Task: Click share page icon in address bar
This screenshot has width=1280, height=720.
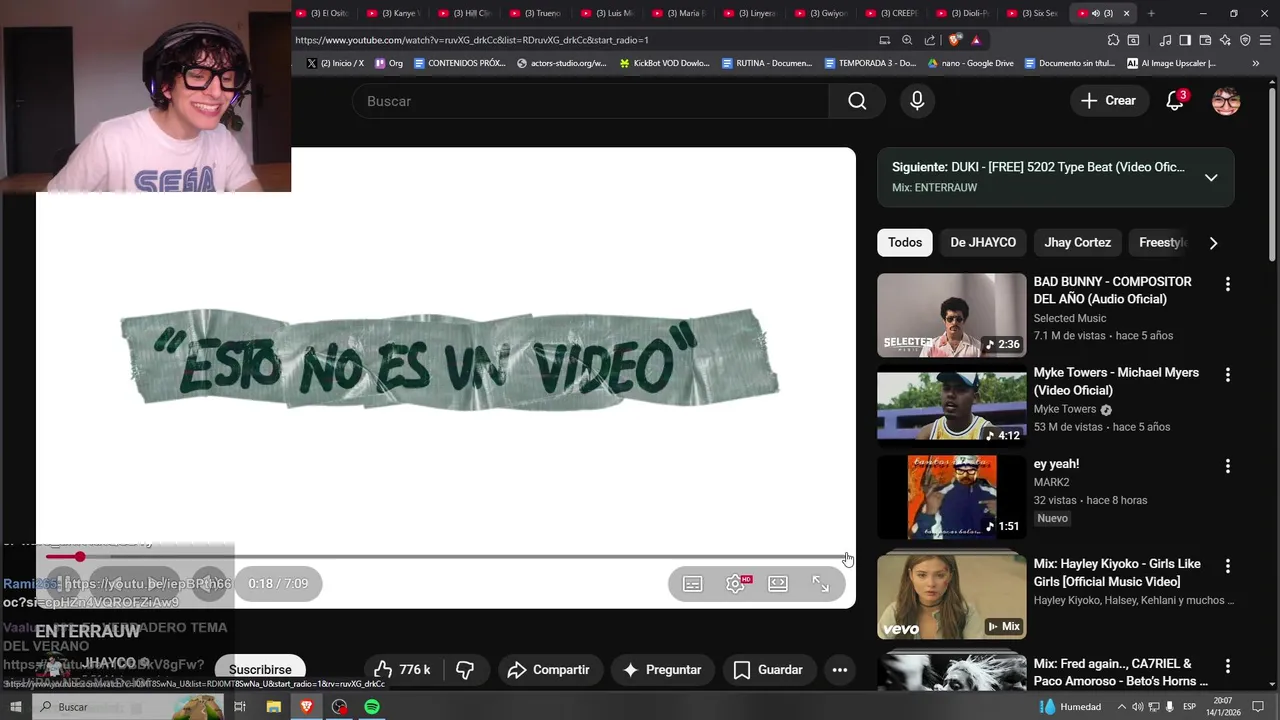Action: 930,40
